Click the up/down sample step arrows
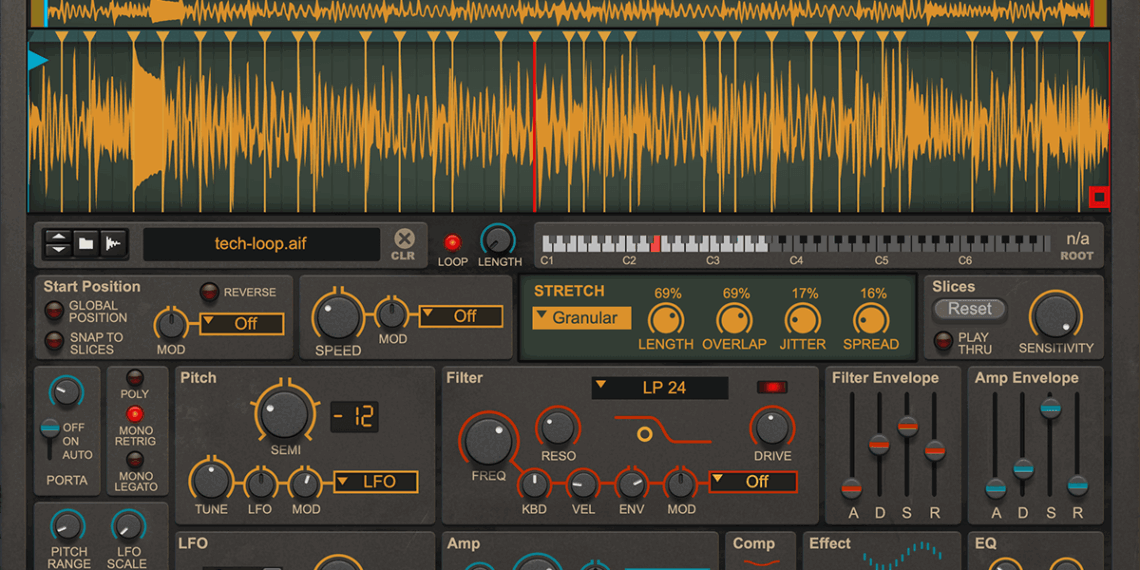Viewport: 1140px width, 570px height. (59, 243)
